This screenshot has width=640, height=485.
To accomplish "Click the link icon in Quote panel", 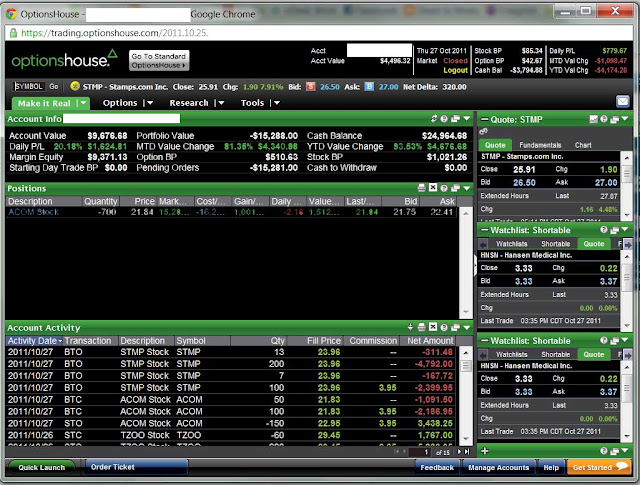I will (483, 131).
